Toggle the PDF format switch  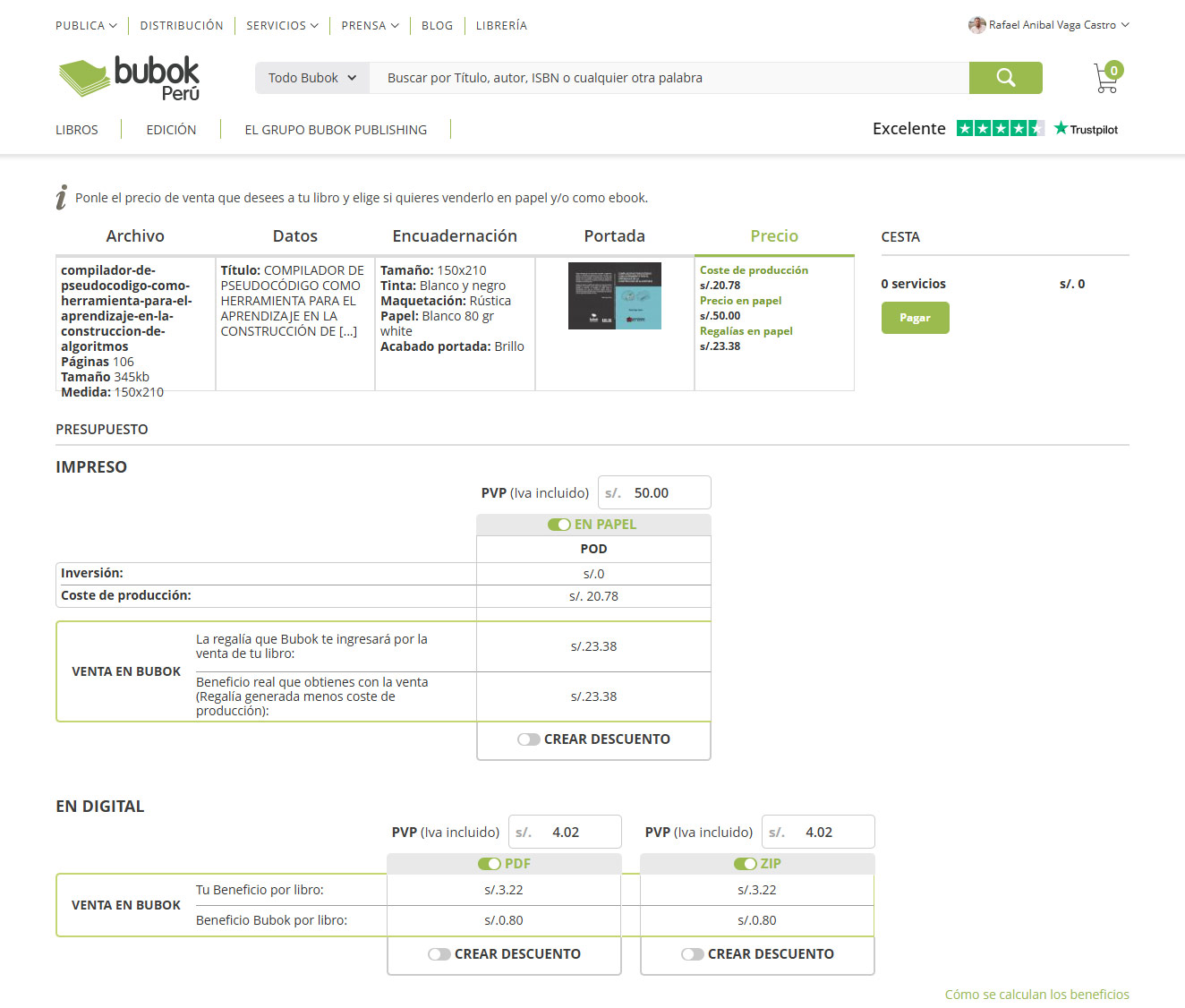coord(490,864)
